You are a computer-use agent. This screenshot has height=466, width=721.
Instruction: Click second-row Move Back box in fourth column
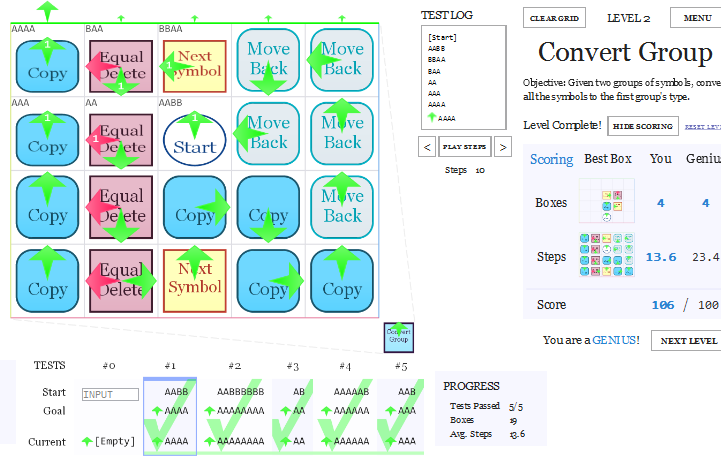click(268, 133)
